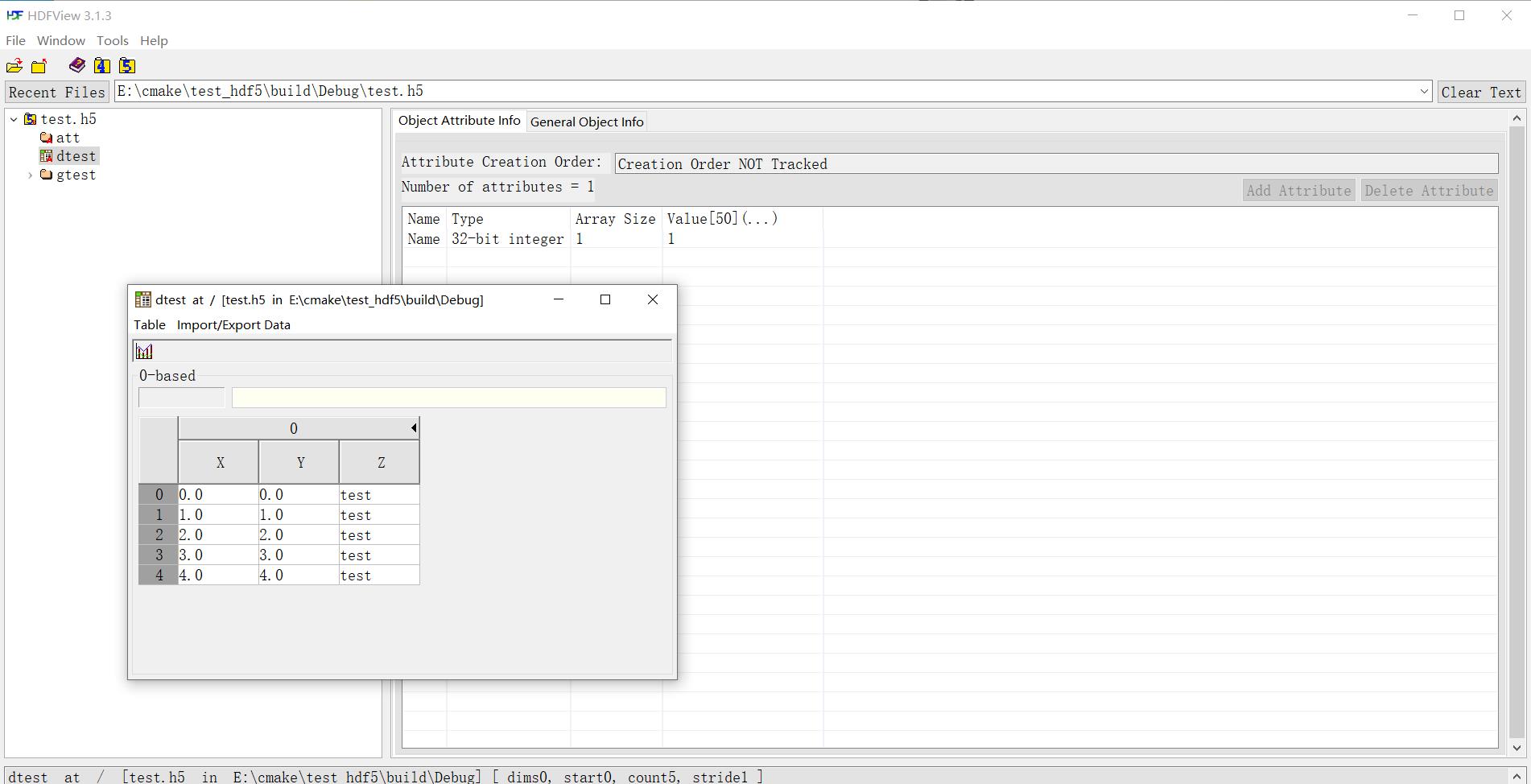Click the Recent Files button
This screenshot has height=784, width=1531.
click(57, 92)
